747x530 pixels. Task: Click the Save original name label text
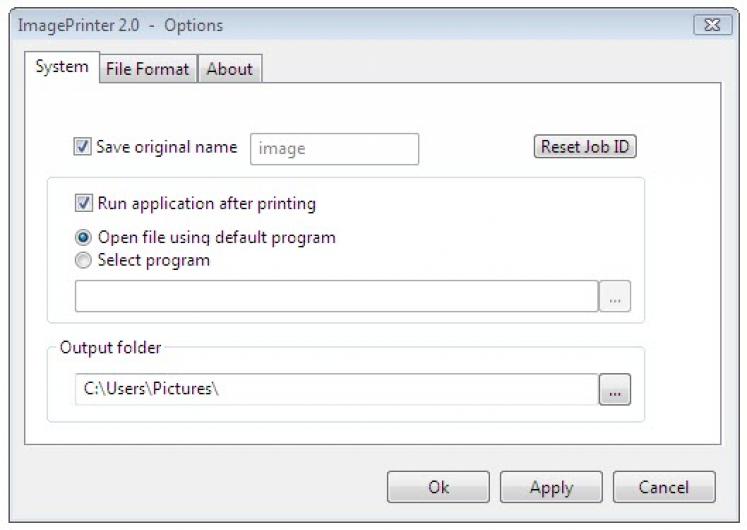point(166,147)
